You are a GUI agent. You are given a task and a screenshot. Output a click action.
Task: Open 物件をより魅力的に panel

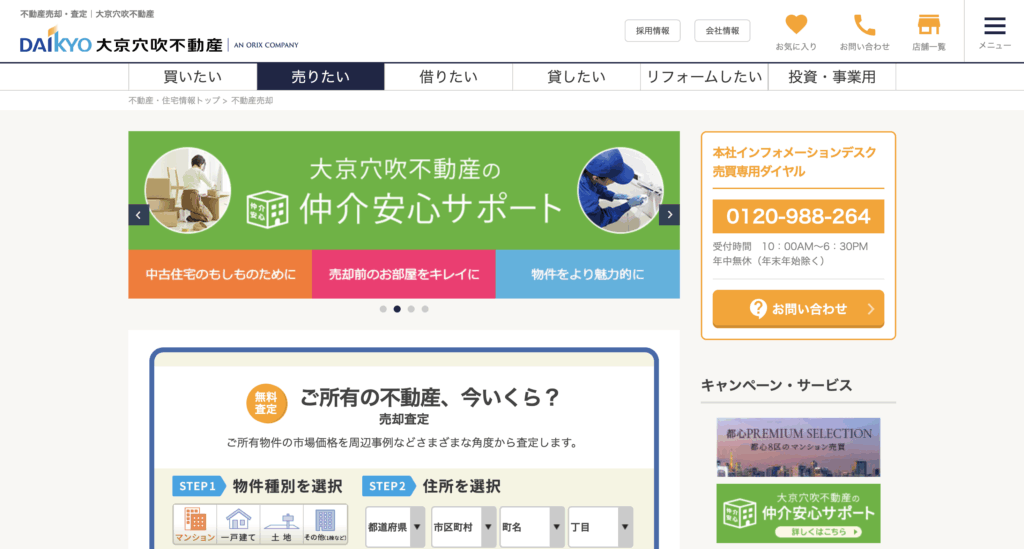tap(588, 274)
